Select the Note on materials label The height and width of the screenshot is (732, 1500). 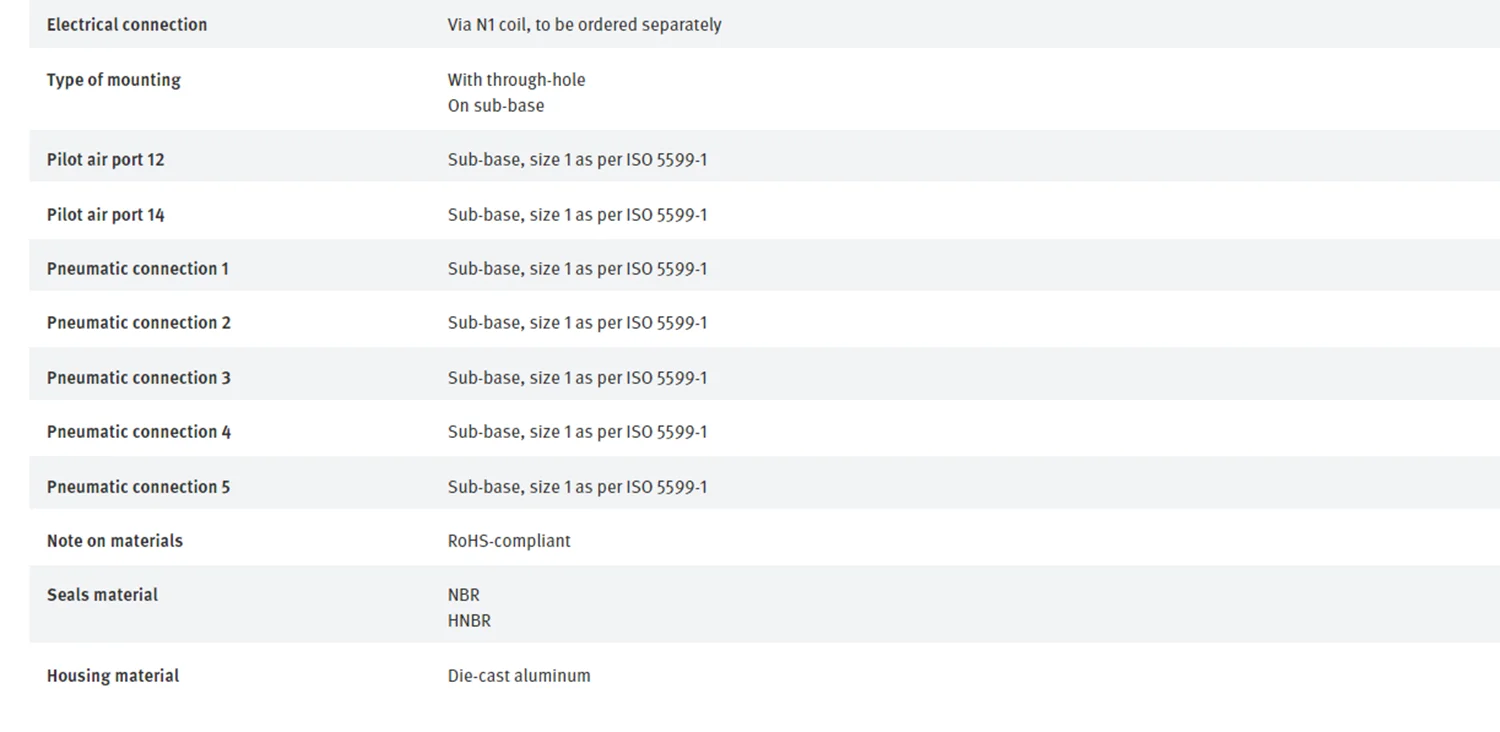click(x=115, y=541)
